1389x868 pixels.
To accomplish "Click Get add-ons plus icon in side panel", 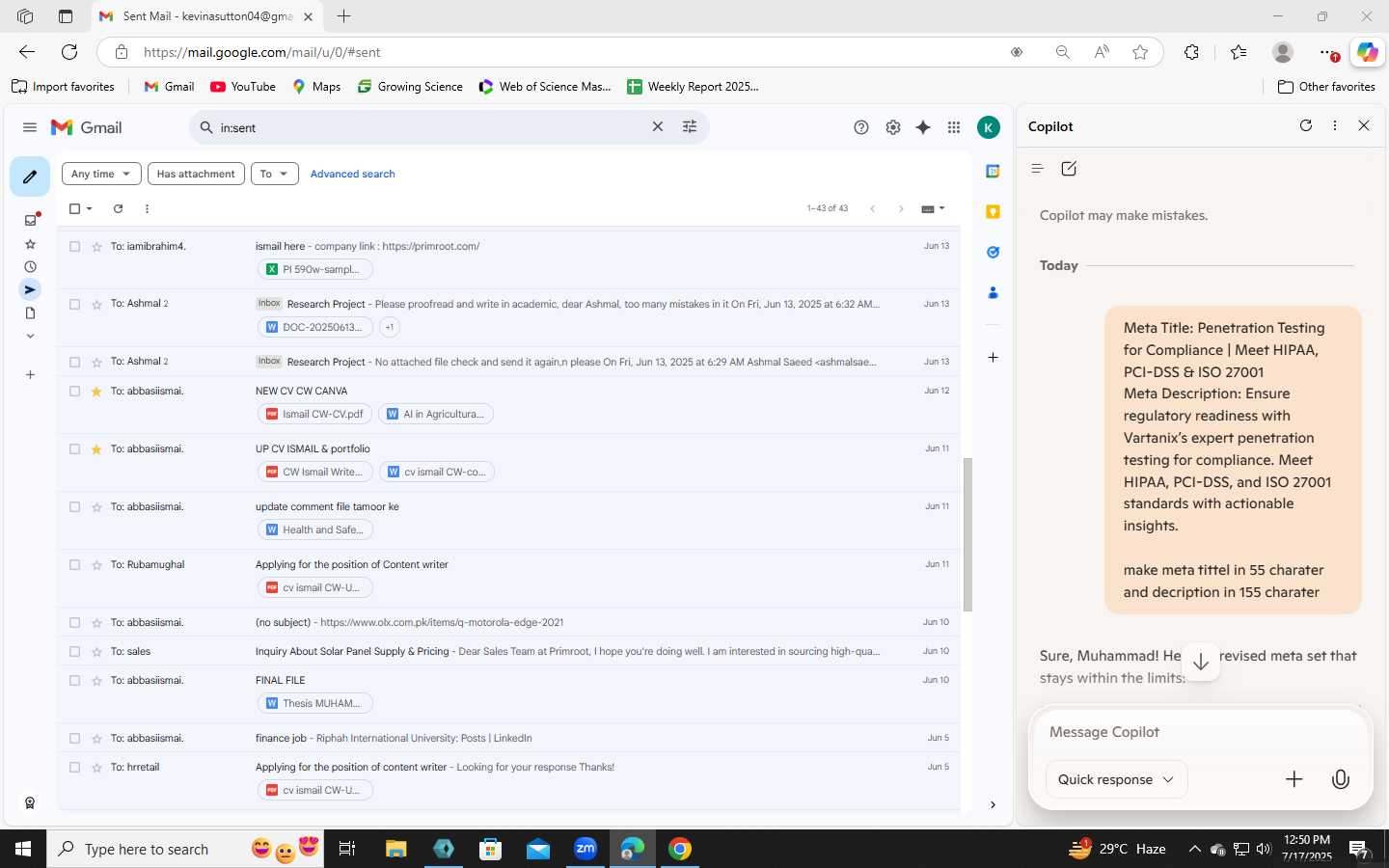I will (993, 358).
